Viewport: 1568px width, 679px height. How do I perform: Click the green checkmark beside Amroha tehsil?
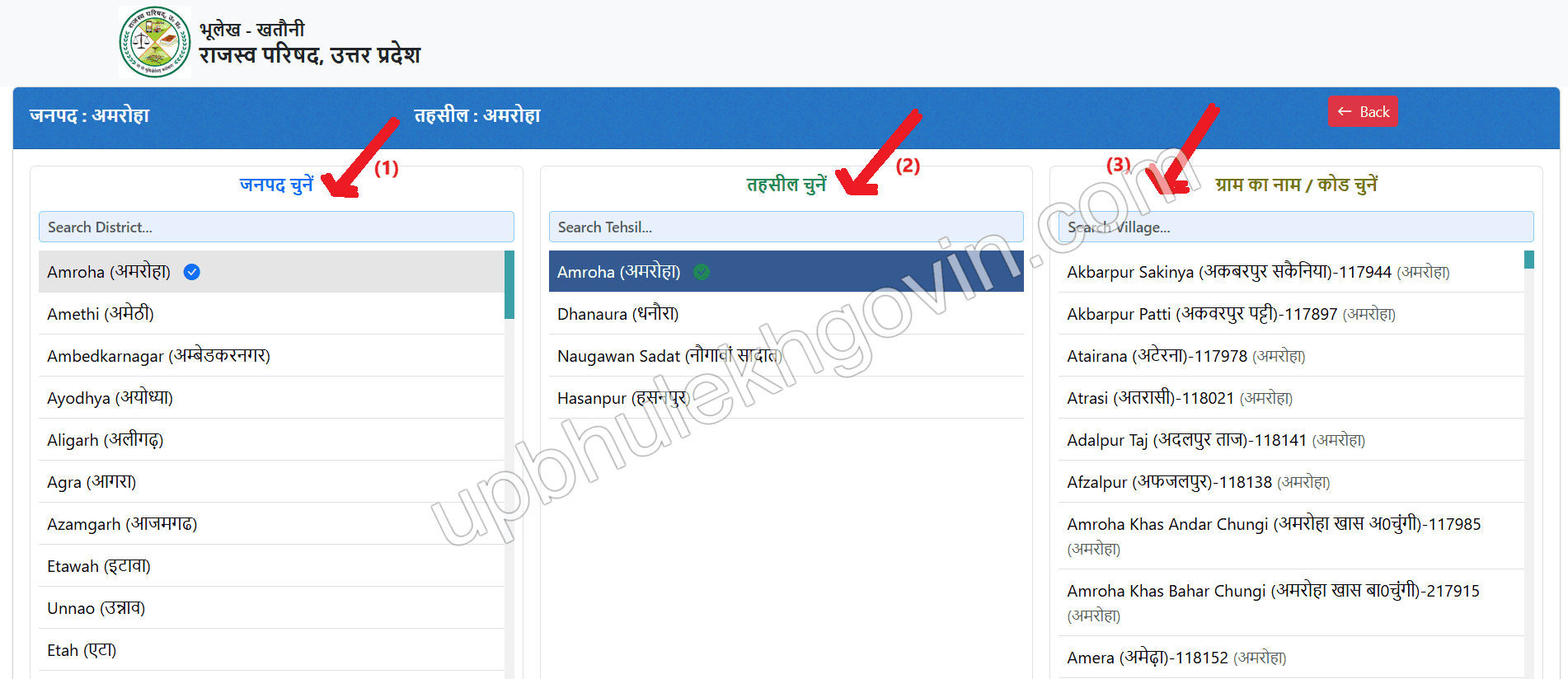pos(702,272)
